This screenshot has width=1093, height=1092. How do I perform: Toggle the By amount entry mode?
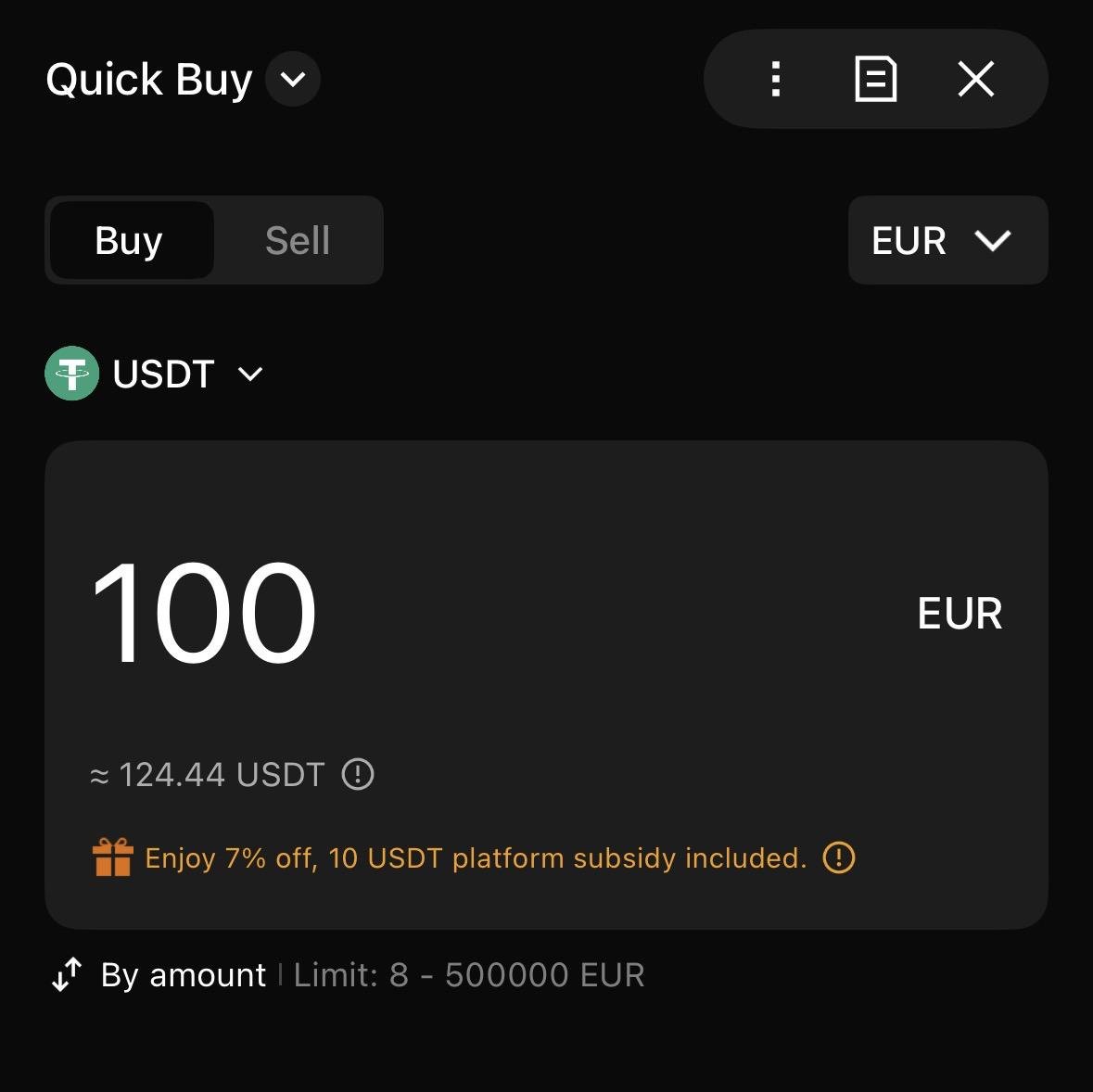click(183, 975)
